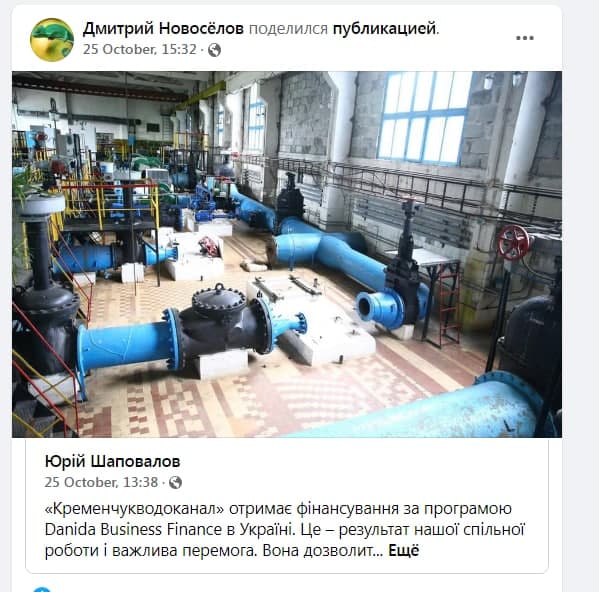
Task: Open Дмитрий Новосёлов profile name link
Action: tap(163, 28)
